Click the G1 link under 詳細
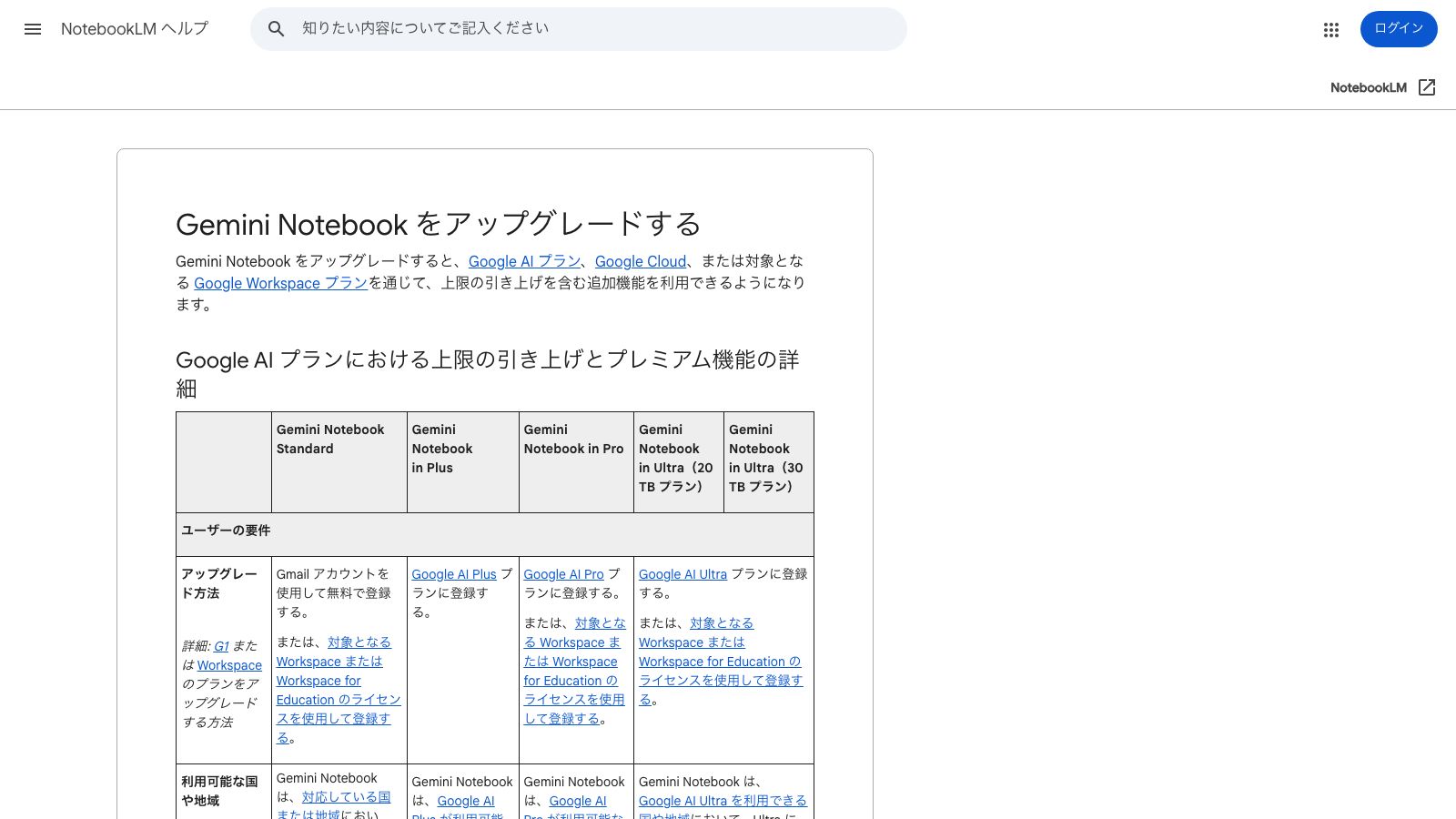This screenshot has width=1456, height=819. 221,646
